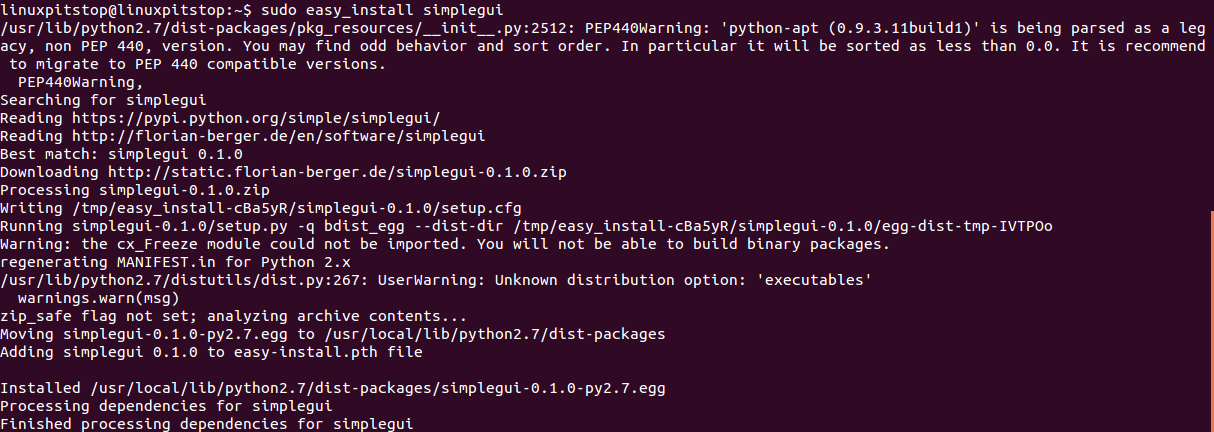Screen dimensions: 1214x432
Task: Click the 'Adding simplegui 0.1.0 to easy-install.pth' line
Action: (211, 351)
